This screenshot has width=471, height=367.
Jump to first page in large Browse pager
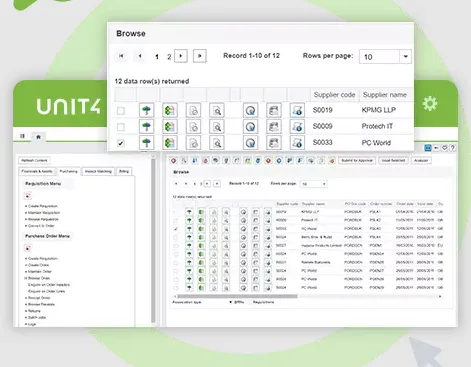pos(121,56)
